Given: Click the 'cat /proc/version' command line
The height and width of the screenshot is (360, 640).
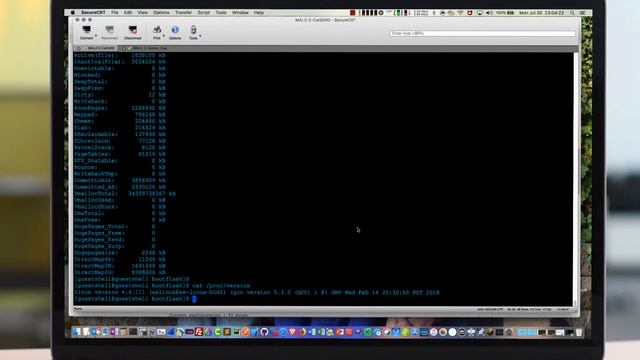Looking at the screenshot, I should pos(221,286).
